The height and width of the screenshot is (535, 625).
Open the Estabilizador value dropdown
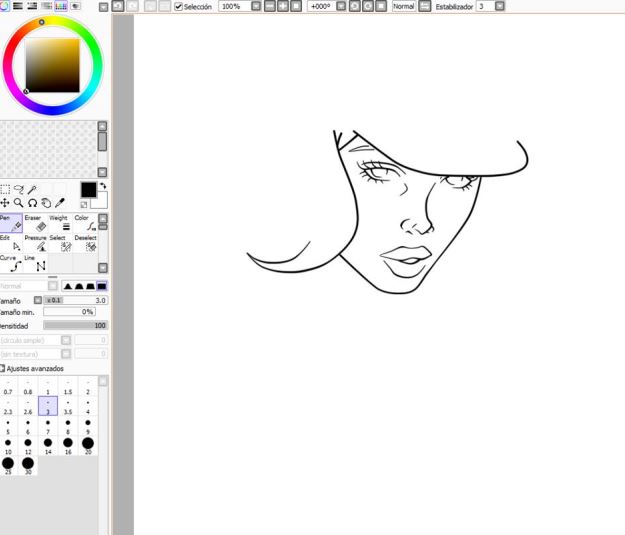[499, 6]
